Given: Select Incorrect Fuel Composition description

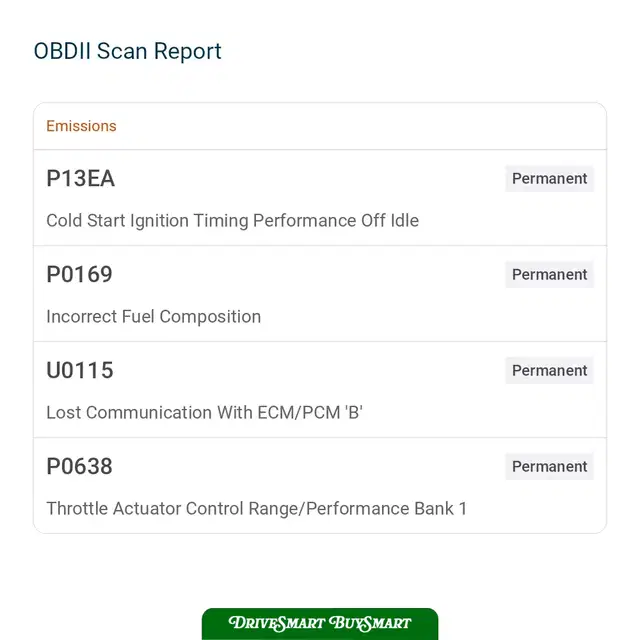Looking at the screenshot, I should point(154,317).
